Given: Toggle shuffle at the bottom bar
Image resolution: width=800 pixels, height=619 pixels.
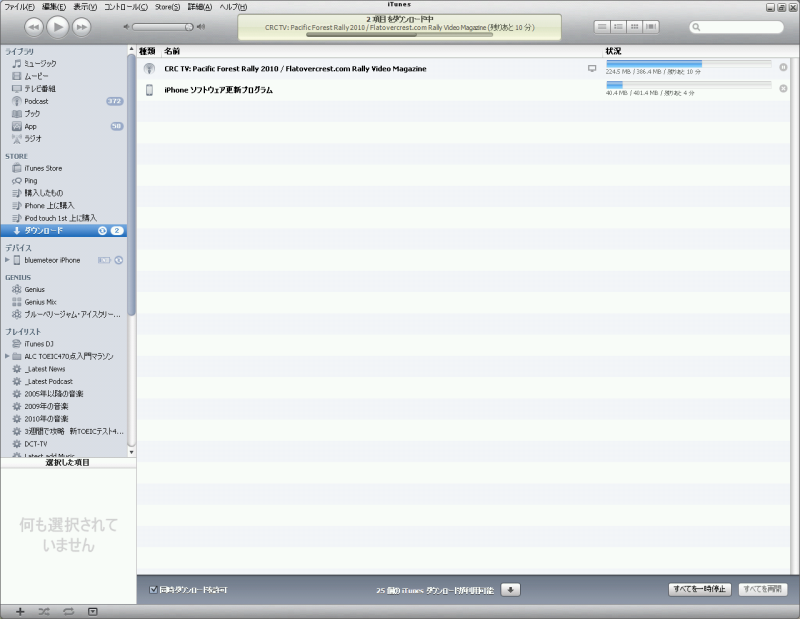Looking at the screenshot, I should point(44,611).
